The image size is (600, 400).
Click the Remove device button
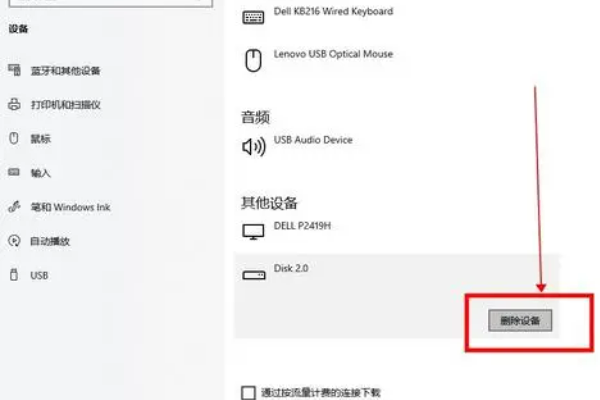point(520,320)
